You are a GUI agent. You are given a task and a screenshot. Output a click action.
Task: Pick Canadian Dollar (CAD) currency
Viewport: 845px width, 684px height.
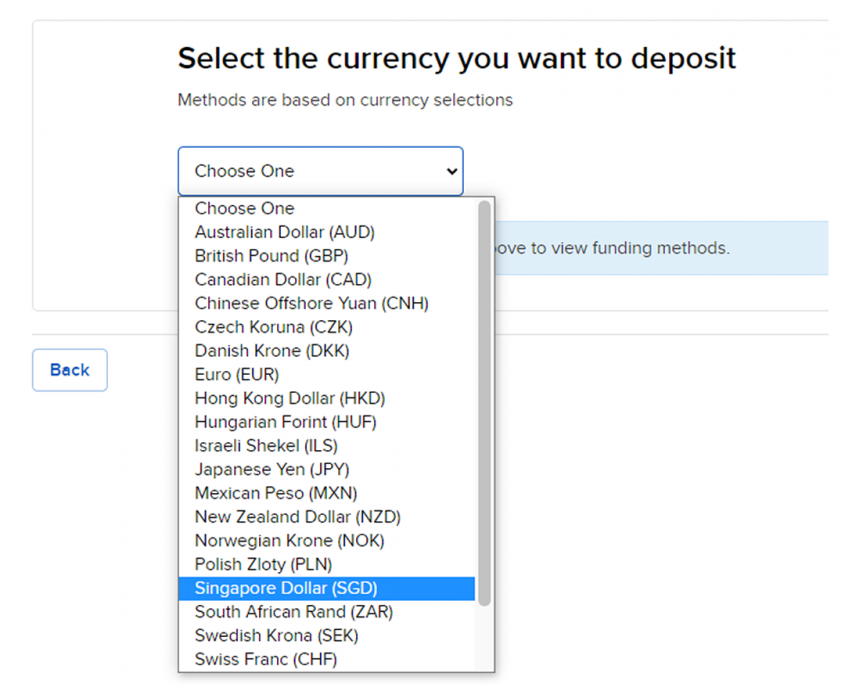point(282,280)
